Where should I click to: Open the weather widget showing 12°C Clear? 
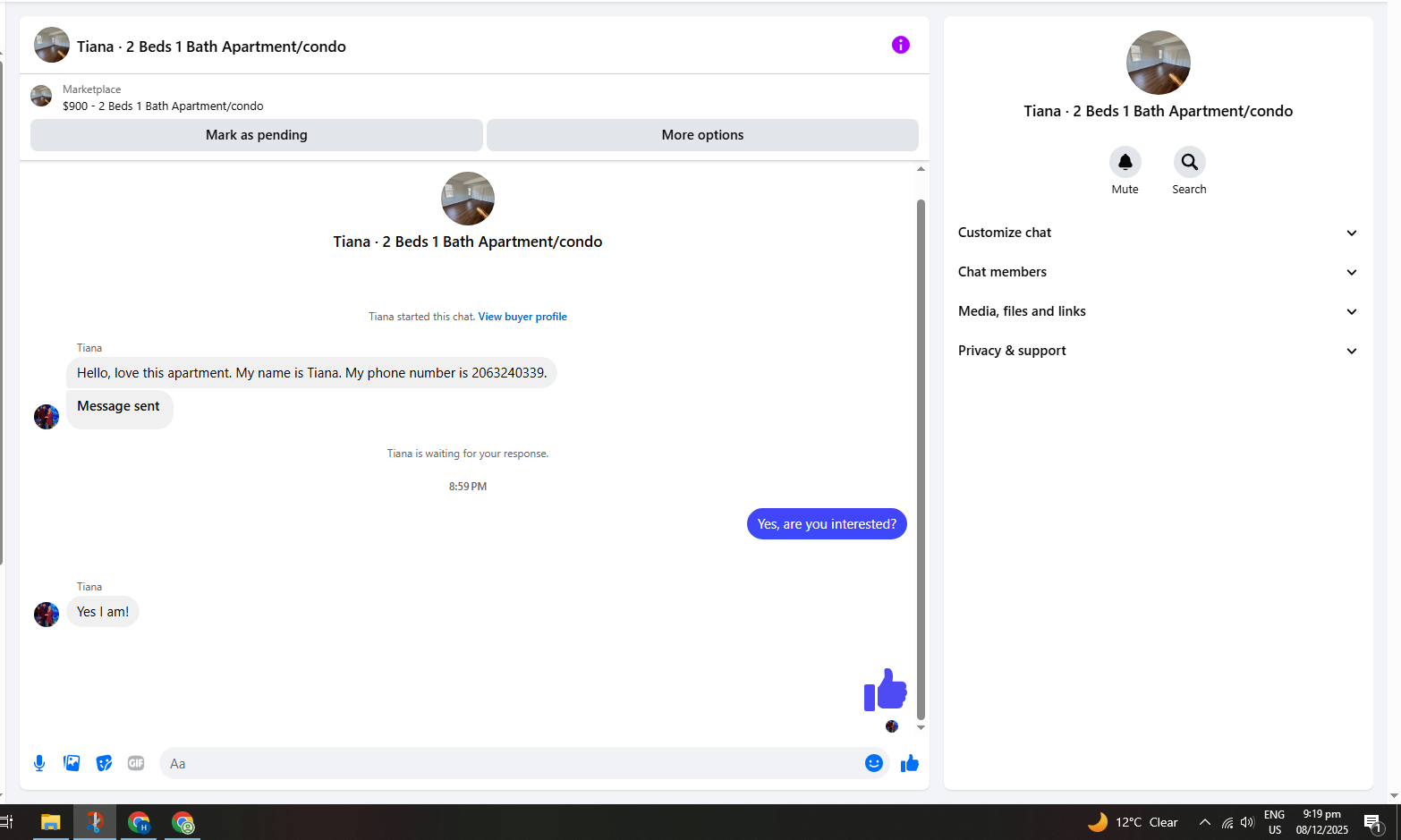tap(1133, 822)
